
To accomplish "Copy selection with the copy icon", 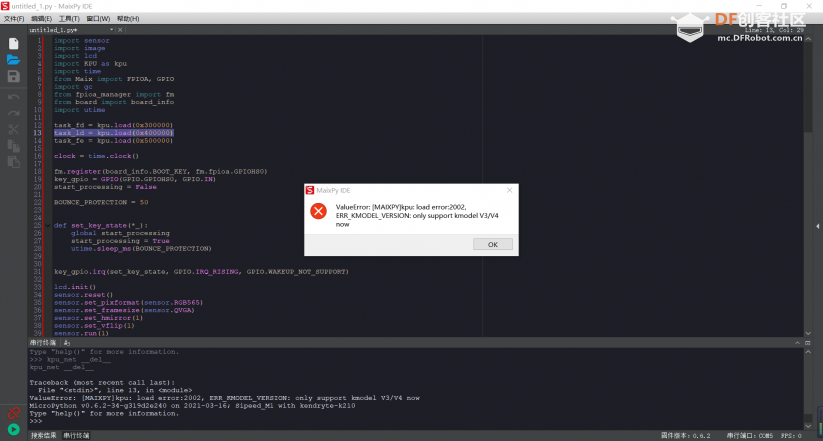I will tap(14, 146).
